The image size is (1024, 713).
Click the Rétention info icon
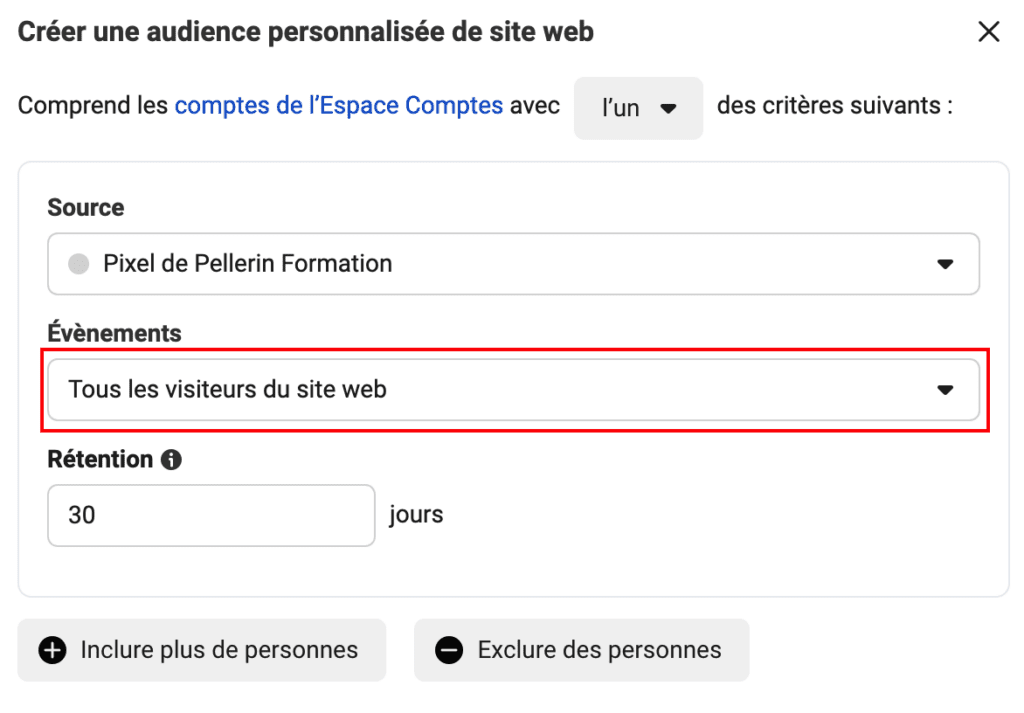(x=171, y=460)
